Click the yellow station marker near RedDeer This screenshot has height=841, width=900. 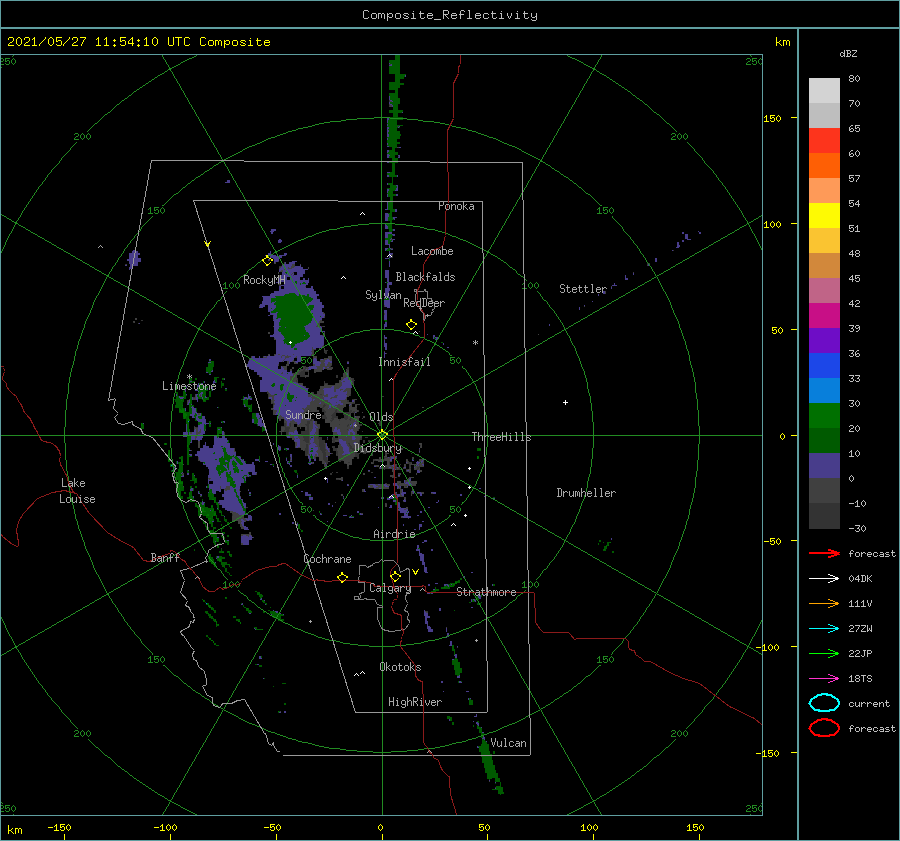point(411,325)
